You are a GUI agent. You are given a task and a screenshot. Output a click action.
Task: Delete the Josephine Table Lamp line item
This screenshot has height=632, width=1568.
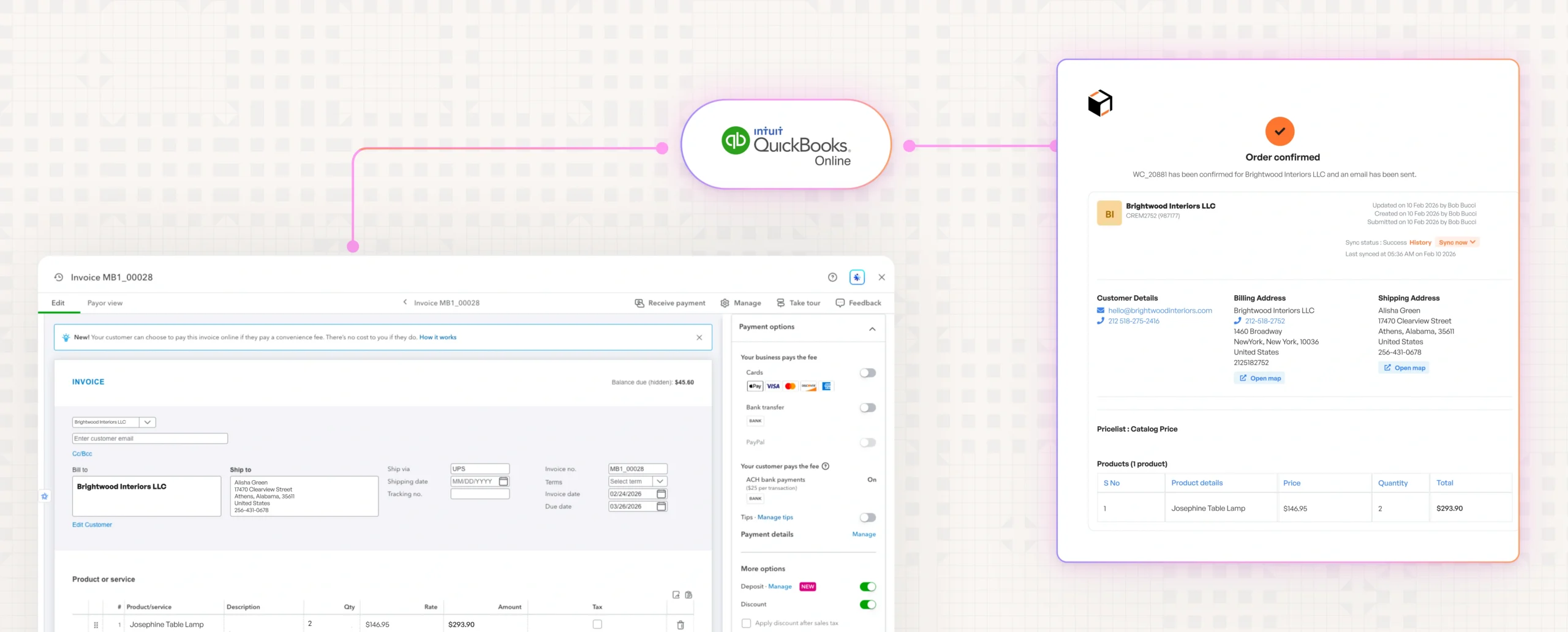[680, 625]
